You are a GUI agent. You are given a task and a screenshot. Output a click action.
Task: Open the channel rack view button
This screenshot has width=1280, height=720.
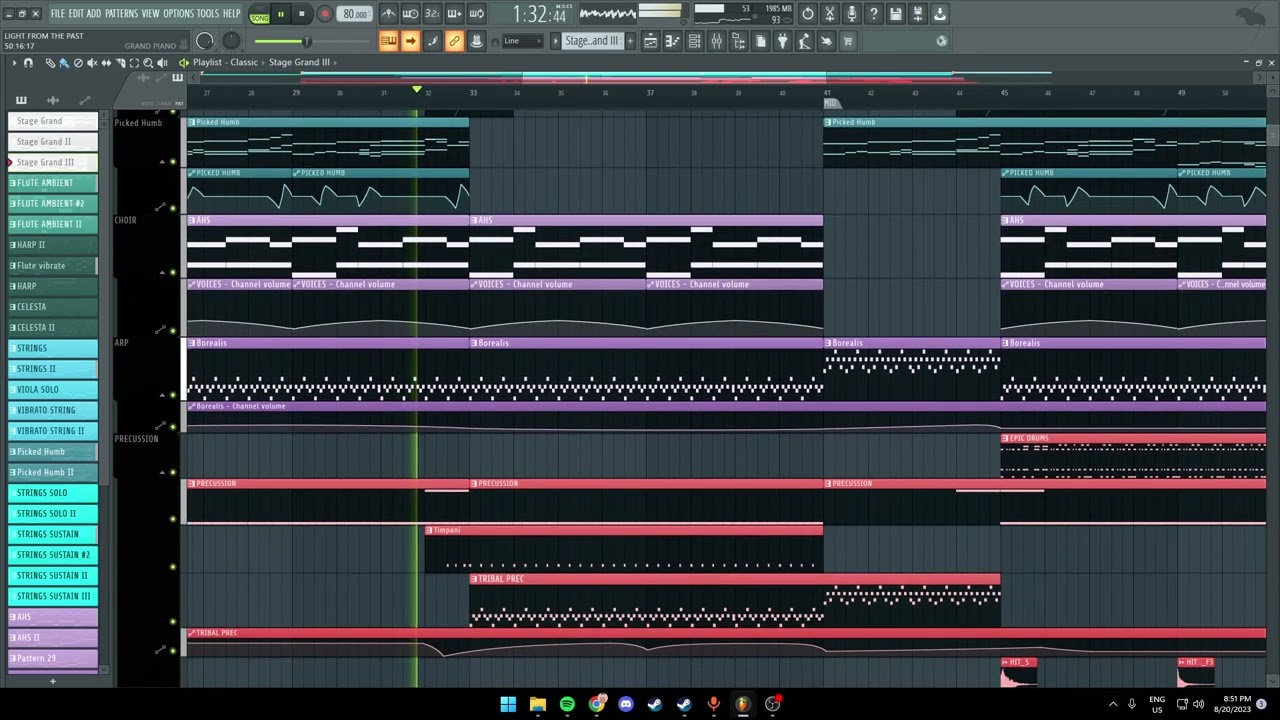694,41
